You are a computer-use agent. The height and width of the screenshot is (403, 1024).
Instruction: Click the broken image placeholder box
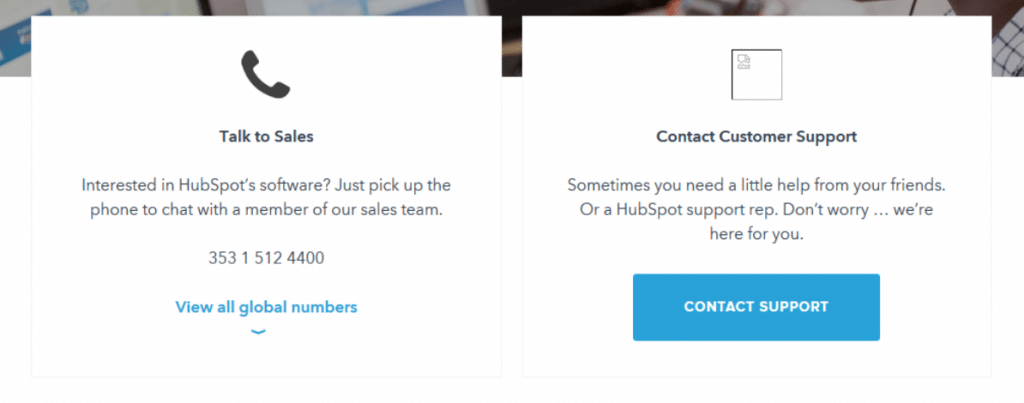756,74
